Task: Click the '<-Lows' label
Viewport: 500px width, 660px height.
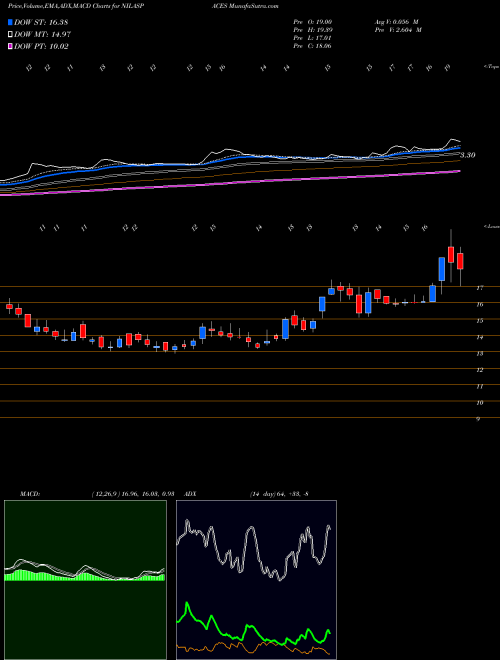Action: coord(491,226)
